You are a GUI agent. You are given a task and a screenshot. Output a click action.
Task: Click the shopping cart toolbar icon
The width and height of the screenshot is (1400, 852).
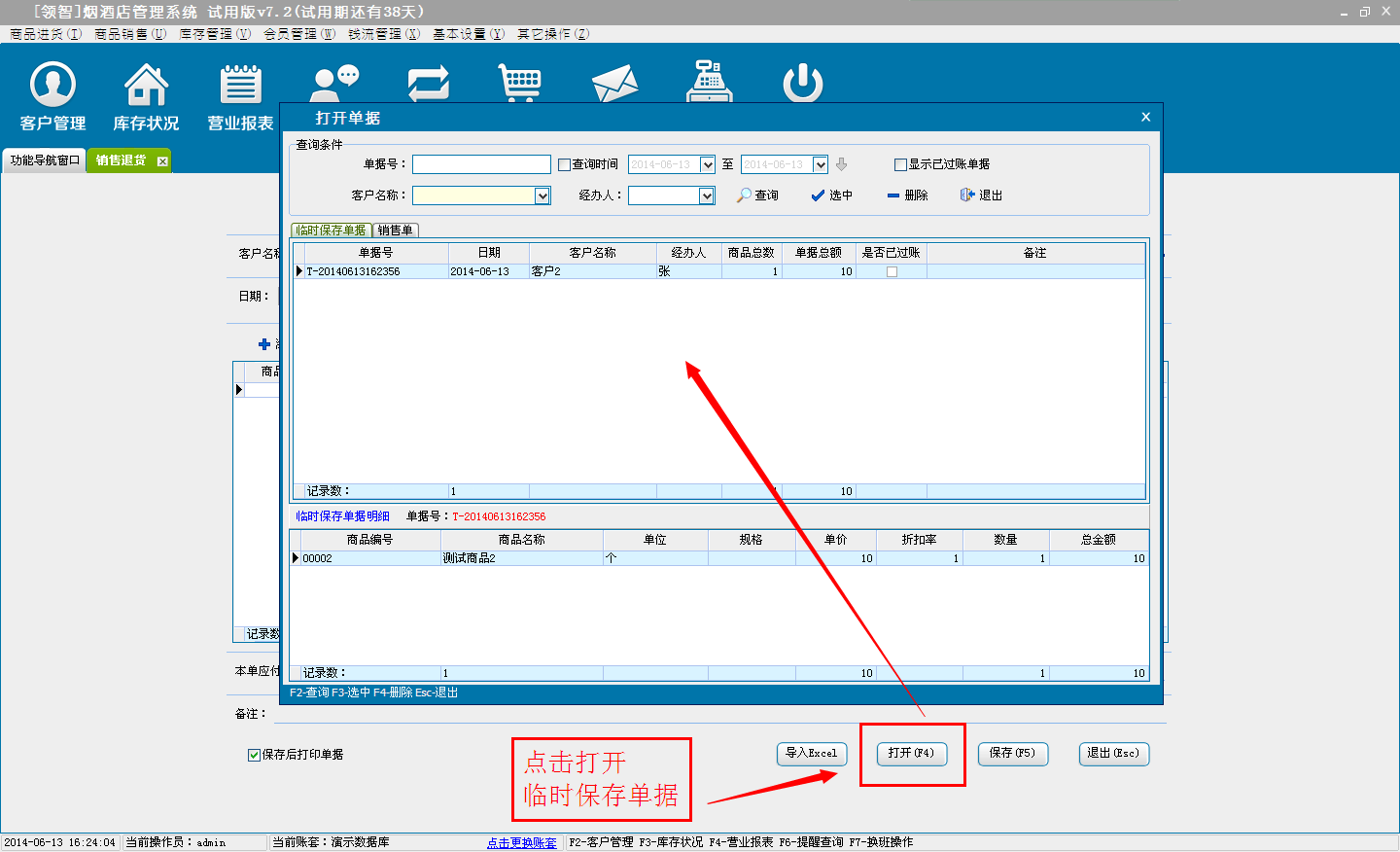(519, 83)
